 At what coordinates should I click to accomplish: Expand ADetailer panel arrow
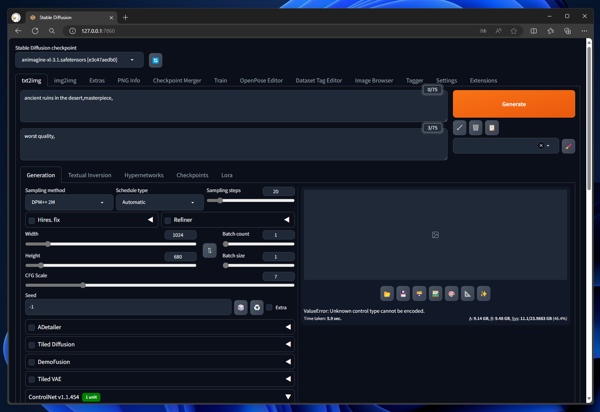point(288,327)
